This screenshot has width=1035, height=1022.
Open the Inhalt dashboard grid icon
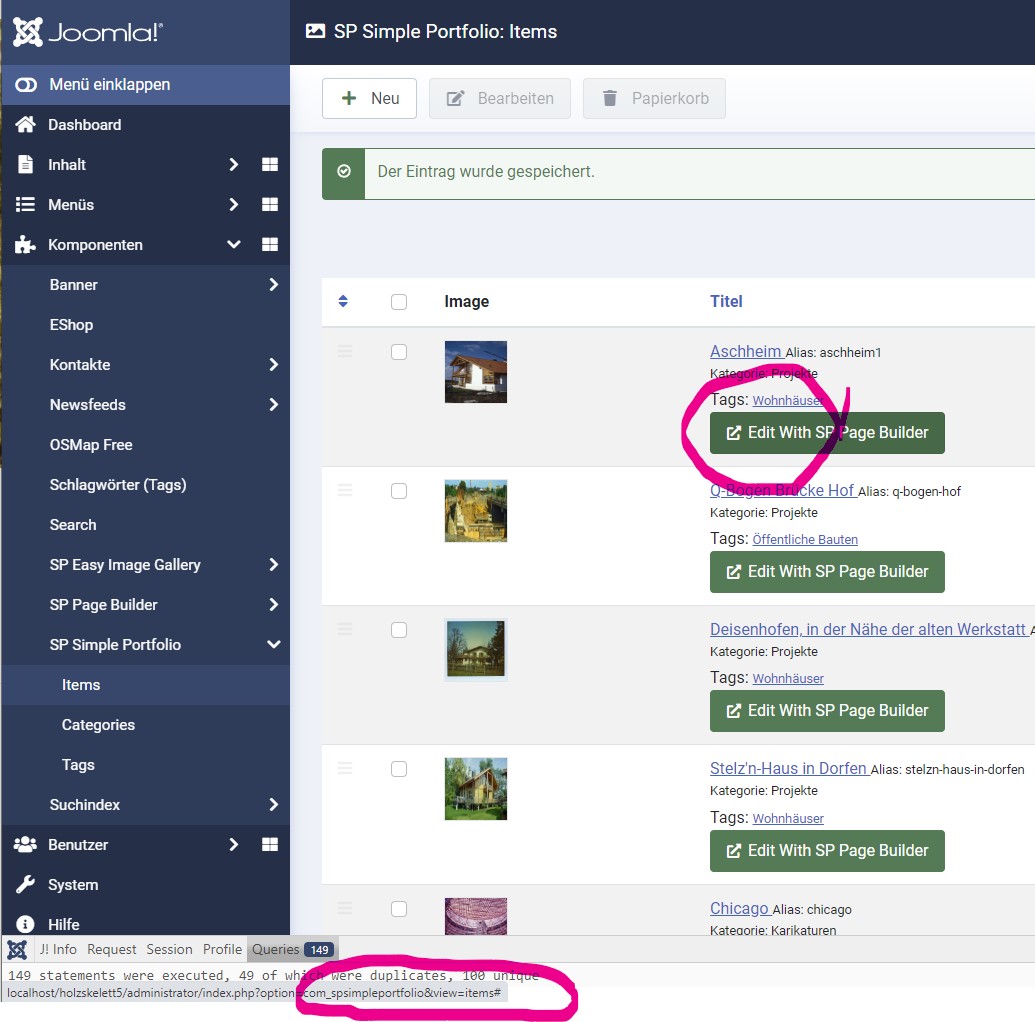[269, 165]
